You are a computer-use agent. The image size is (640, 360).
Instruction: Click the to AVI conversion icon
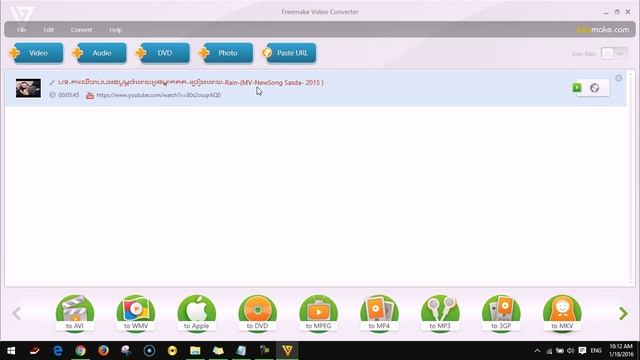(x=75, y=313)
